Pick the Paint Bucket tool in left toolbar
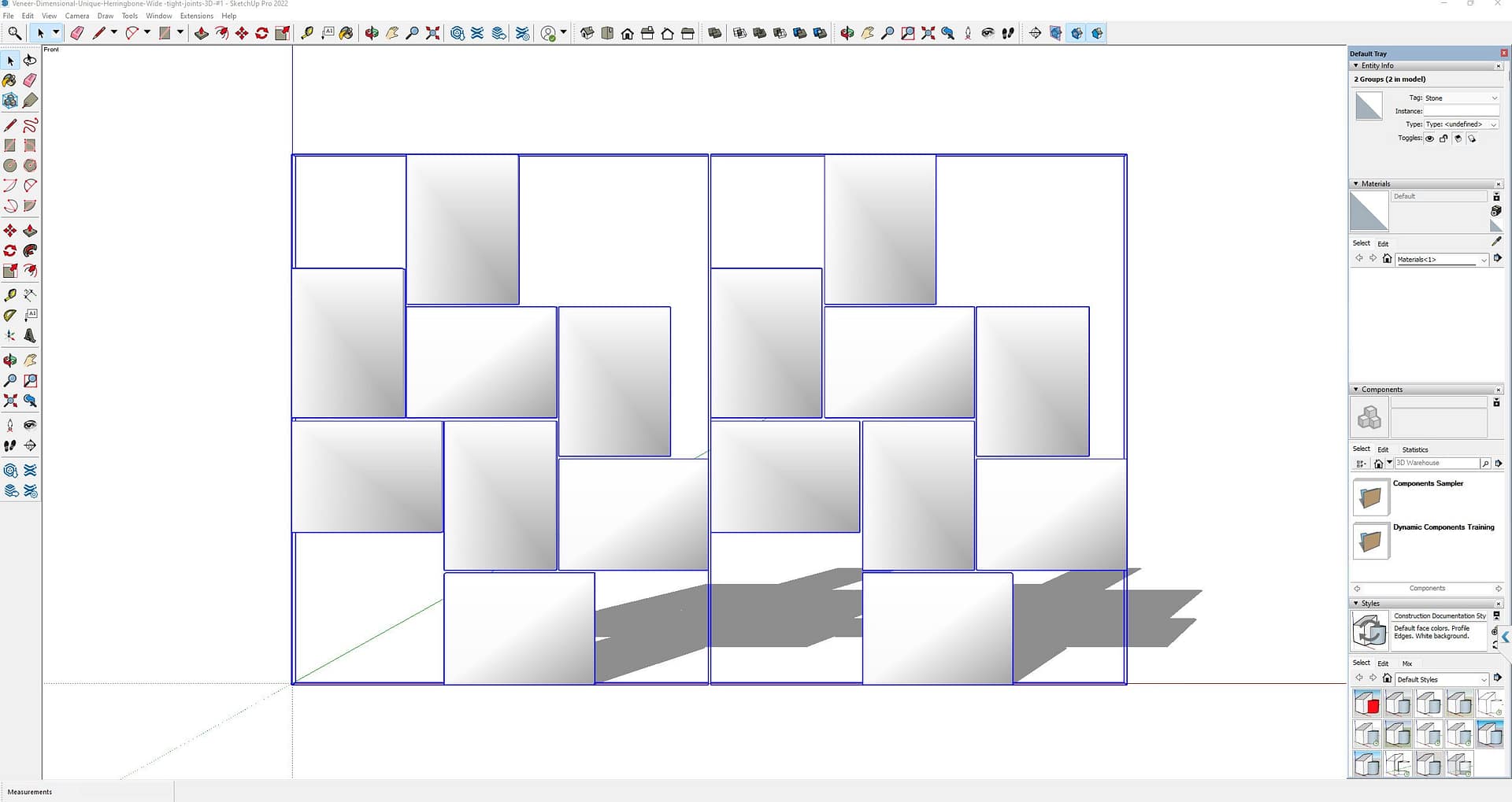Image resolution: width=1512 pixels, height=802 pixels. [x=9, y=80]
